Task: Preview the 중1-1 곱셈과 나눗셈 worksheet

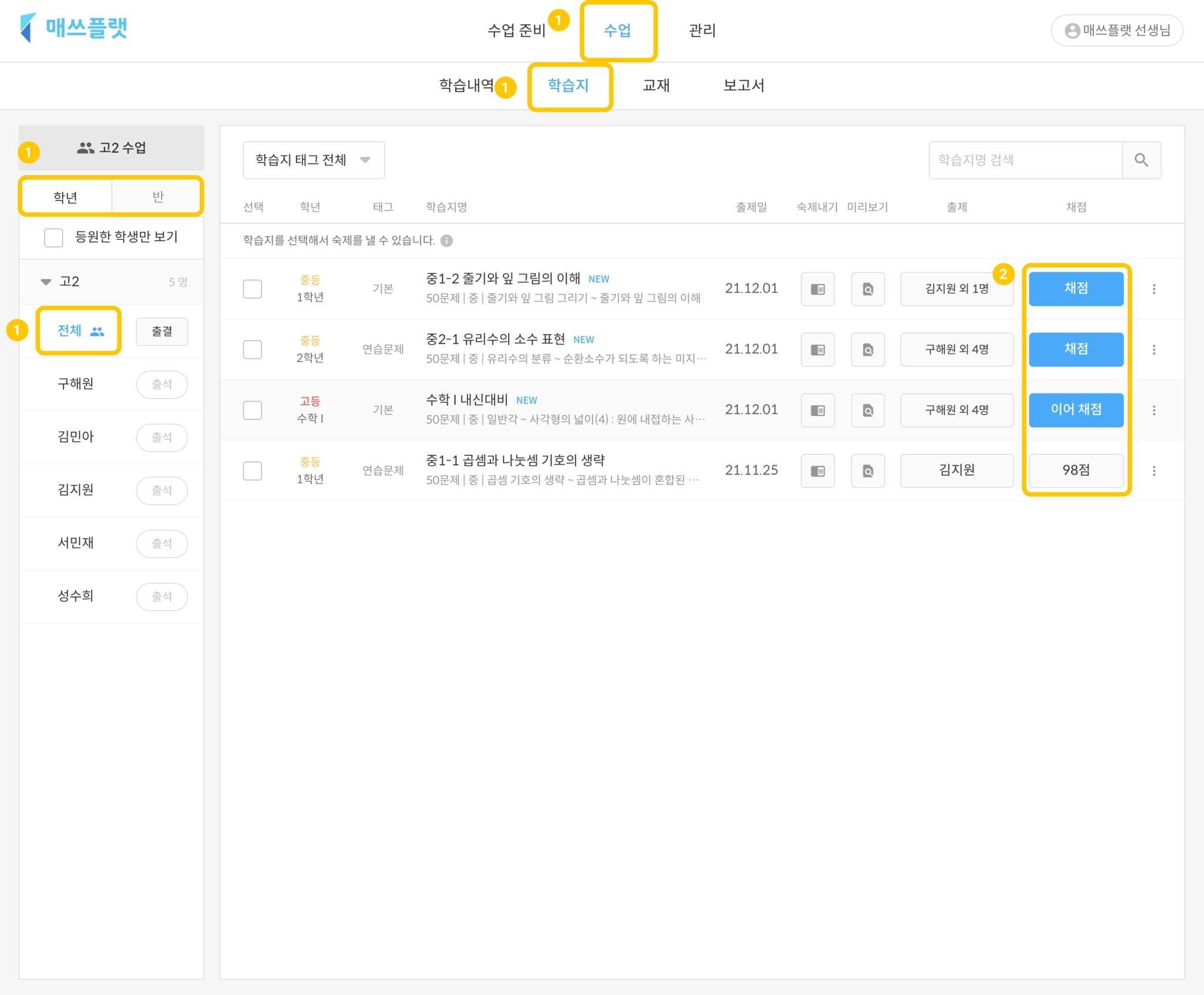Action: (x=868, y=470)
